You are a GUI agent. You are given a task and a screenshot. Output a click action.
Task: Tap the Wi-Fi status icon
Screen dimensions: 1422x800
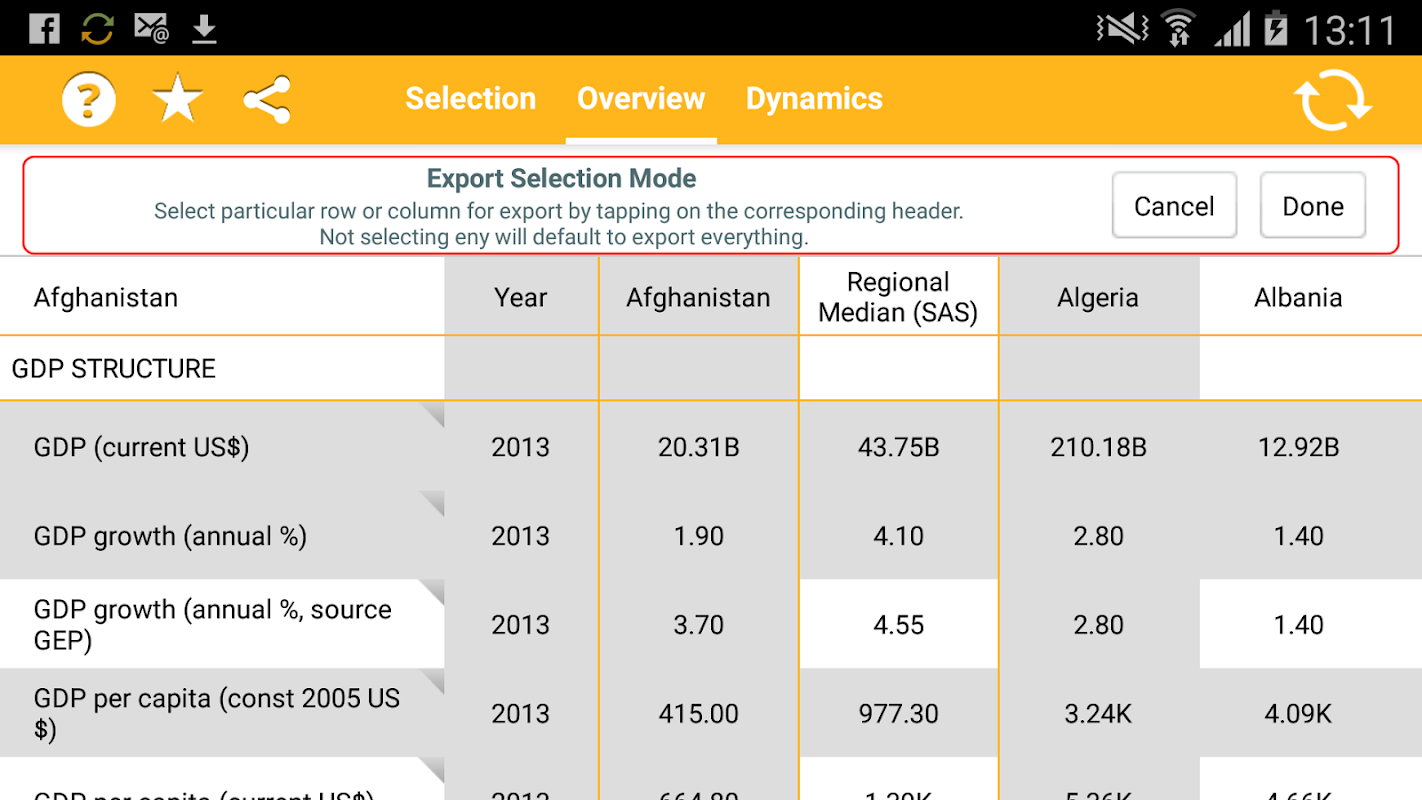coord(1179,28)
